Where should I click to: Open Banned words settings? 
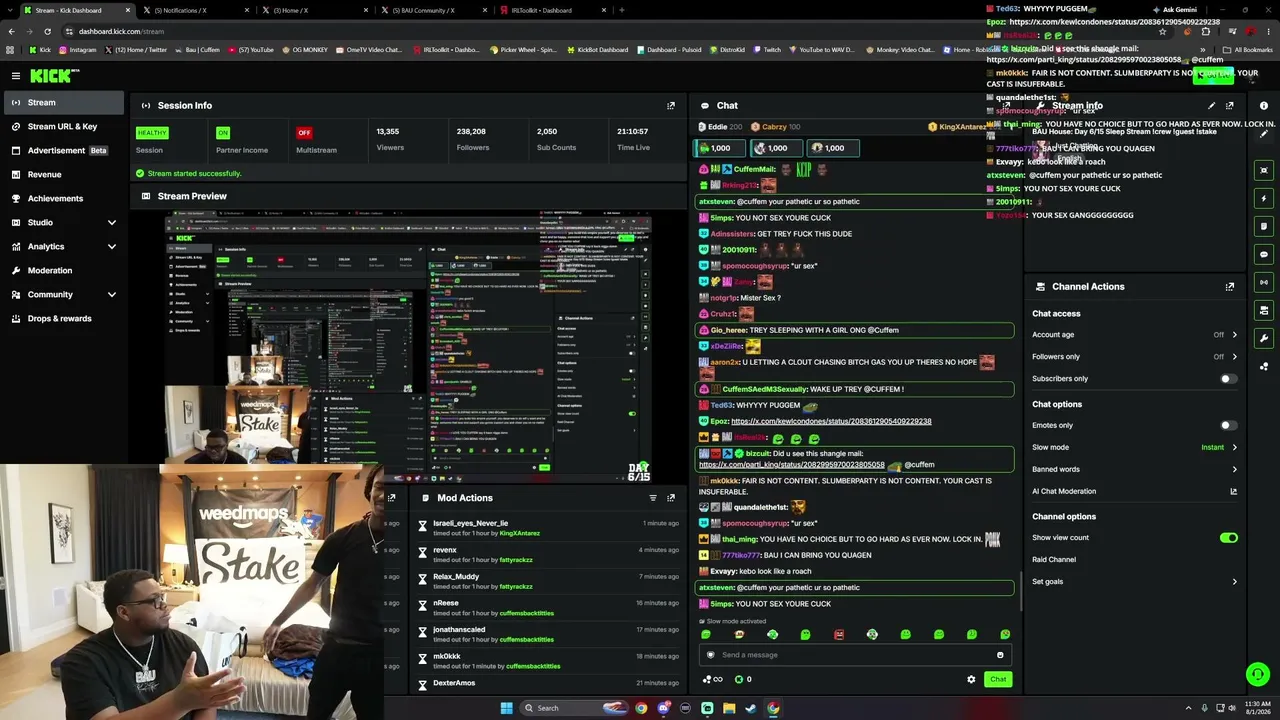tap(1134, 469)
